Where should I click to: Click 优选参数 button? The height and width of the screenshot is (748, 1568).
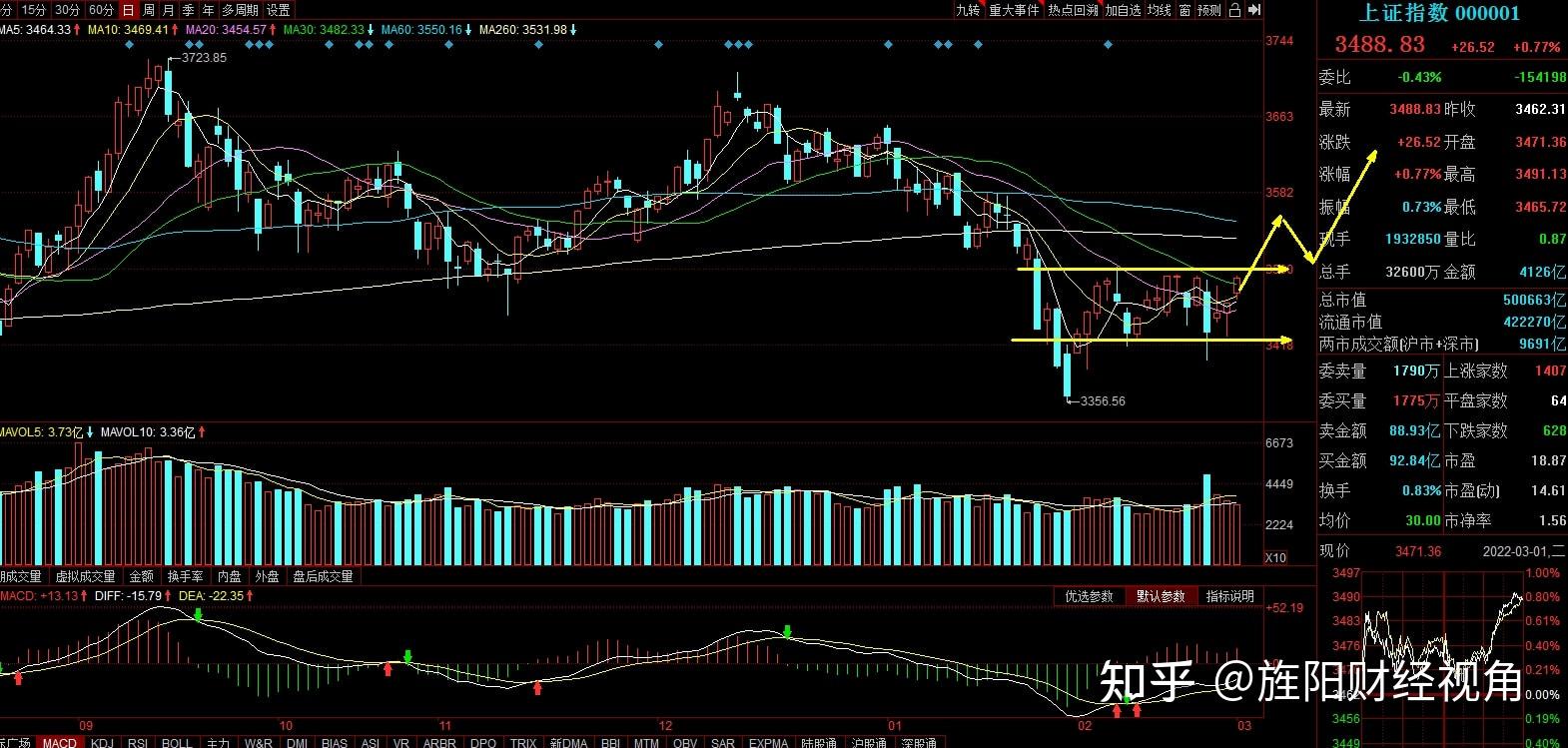point(1089,596)
